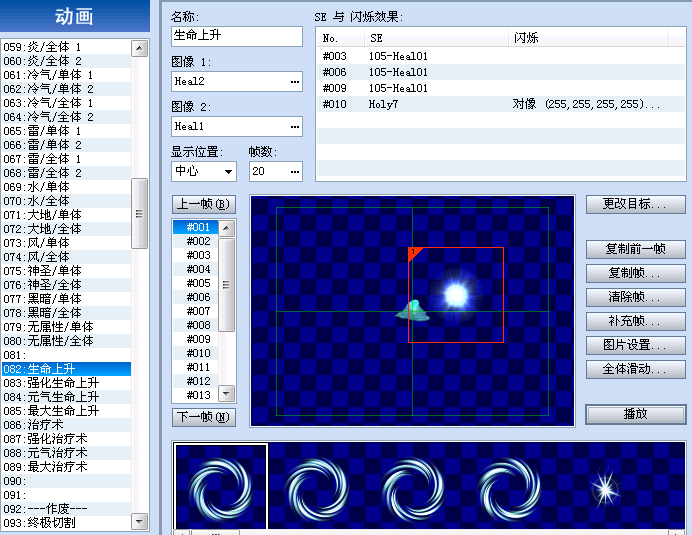Select animation 086:治疗术
The height and width of the screenshot is (535, 692).
66,425
